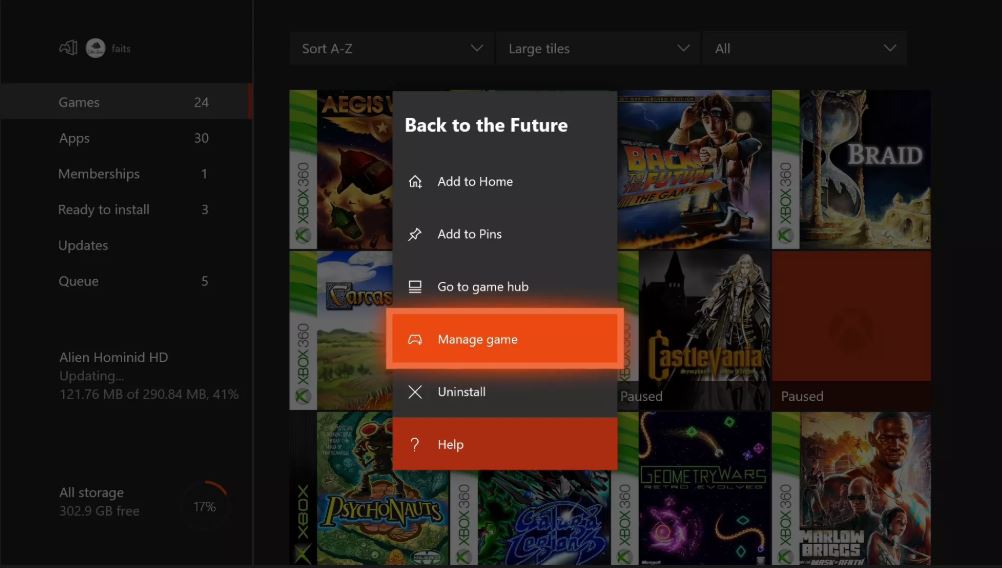The width and height of the screenshot is (1002, 568).
Task: Click the X icon beside Uninstall
Action: 415,392
